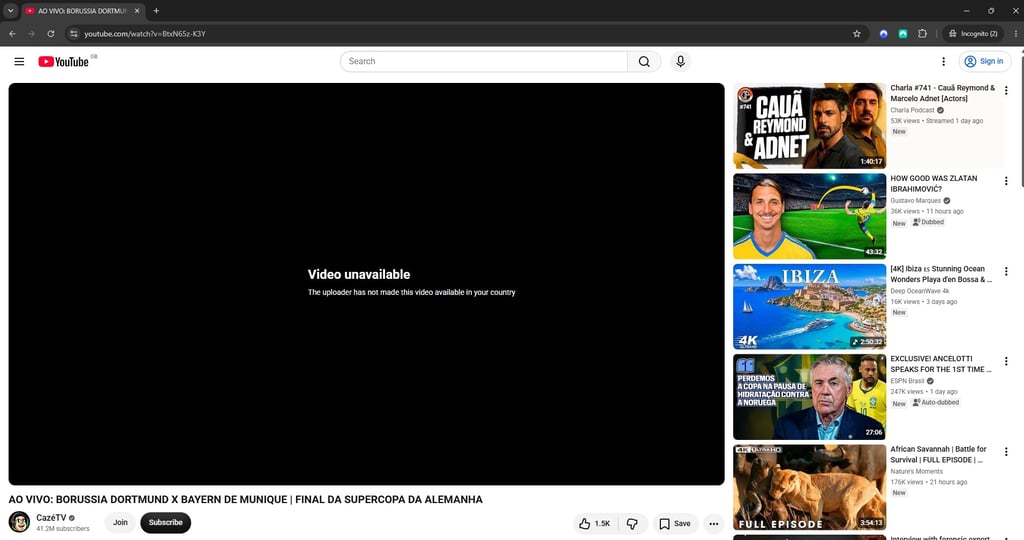Open a new browser tab with plus

[x=156, y=10]
